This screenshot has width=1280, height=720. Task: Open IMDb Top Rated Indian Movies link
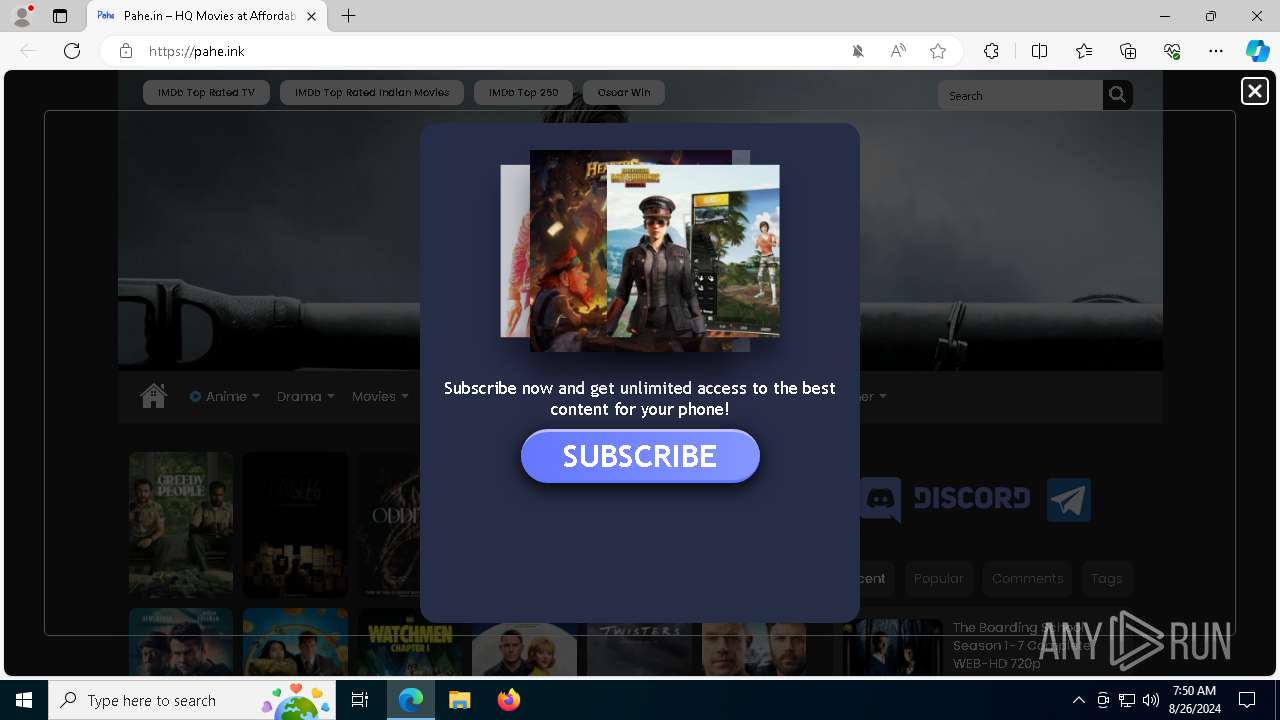(372, 92)
